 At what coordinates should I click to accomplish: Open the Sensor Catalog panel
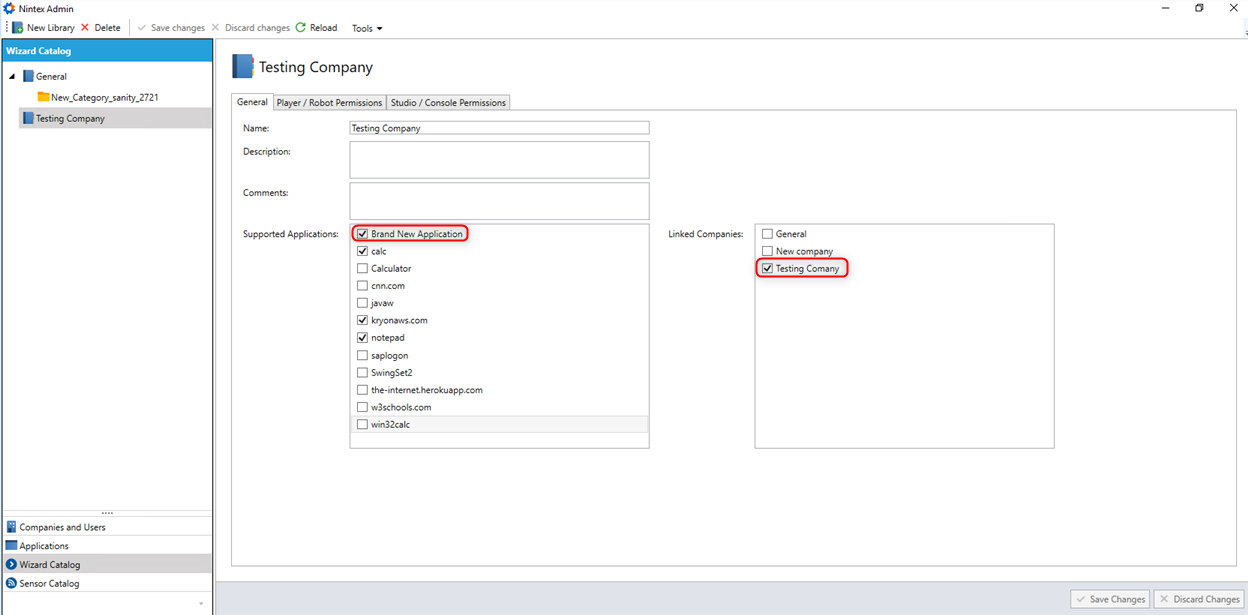(x=49, y=583)
